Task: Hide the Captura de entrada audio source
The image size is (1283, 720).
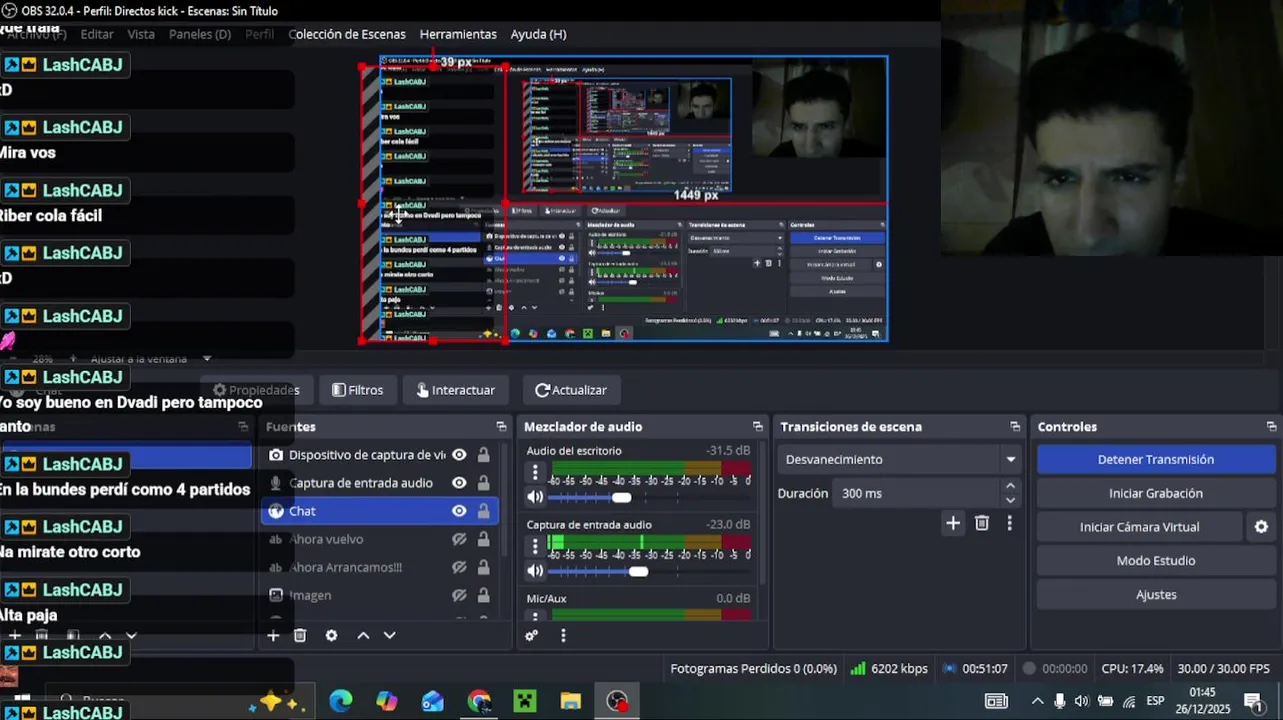Action: coord(459,483)
